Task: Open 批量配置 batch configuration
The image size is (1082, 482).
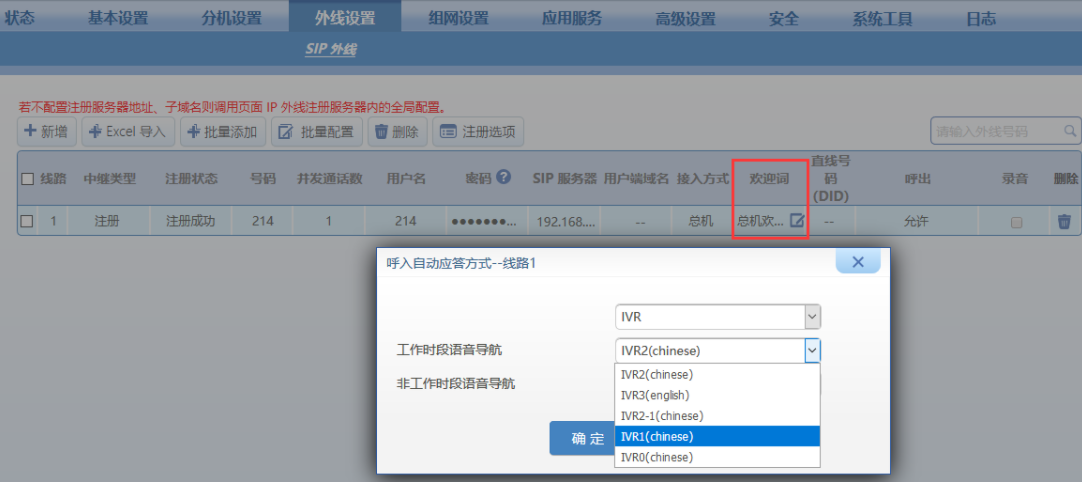Action: [317, 131]
